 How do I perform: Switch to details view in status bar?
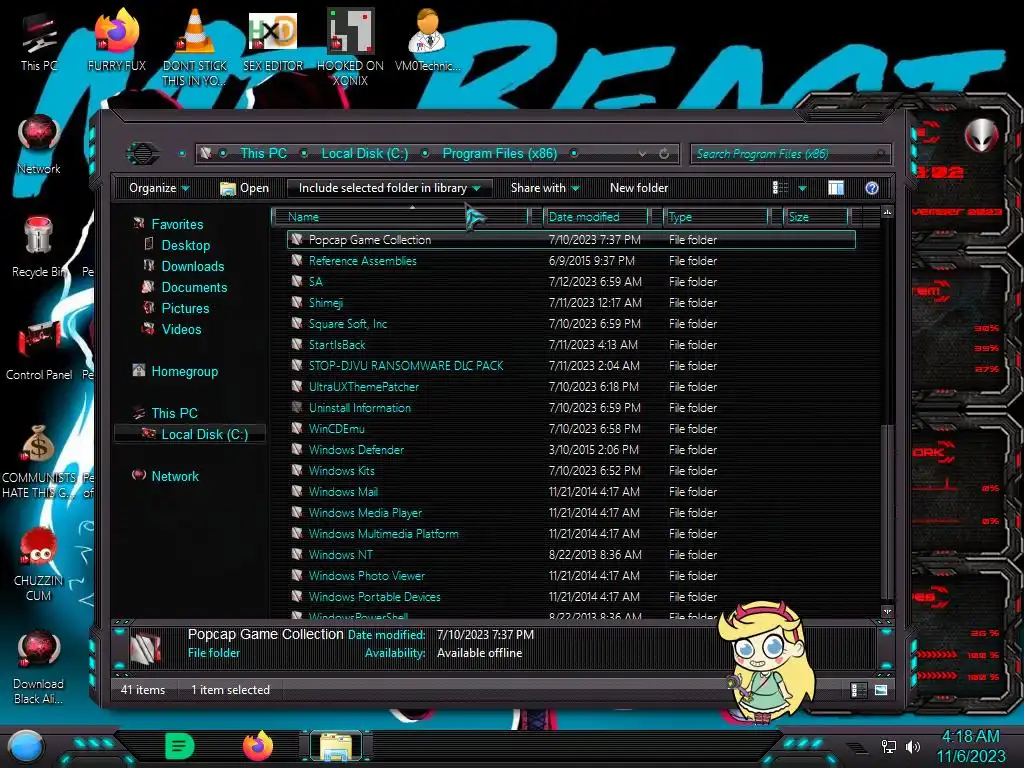pos(859,690)
